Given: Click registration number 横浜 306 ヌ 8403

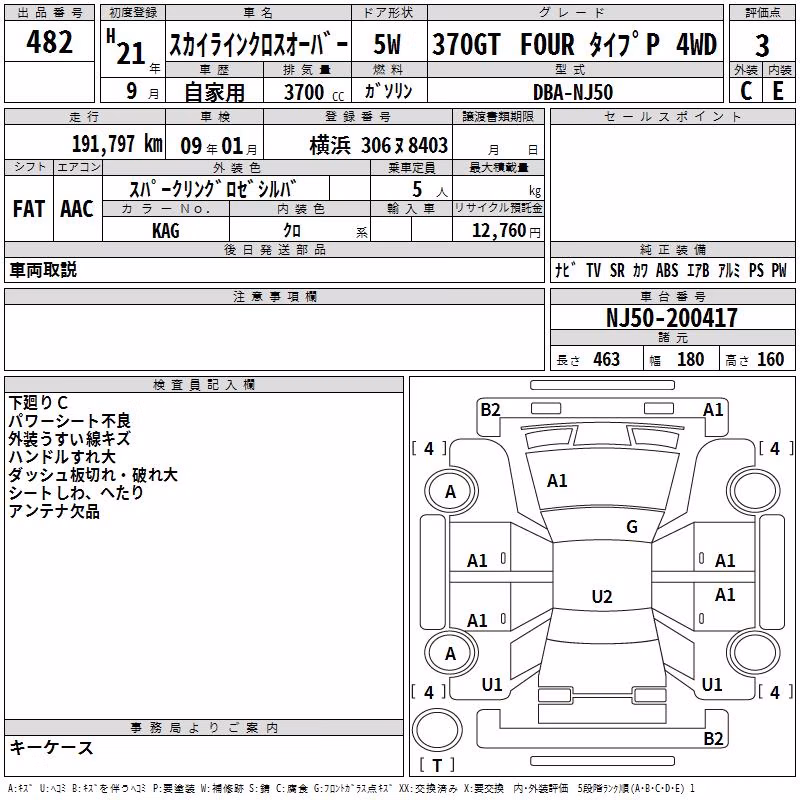Looking at the screenshot, I should [x=379, y=146].
